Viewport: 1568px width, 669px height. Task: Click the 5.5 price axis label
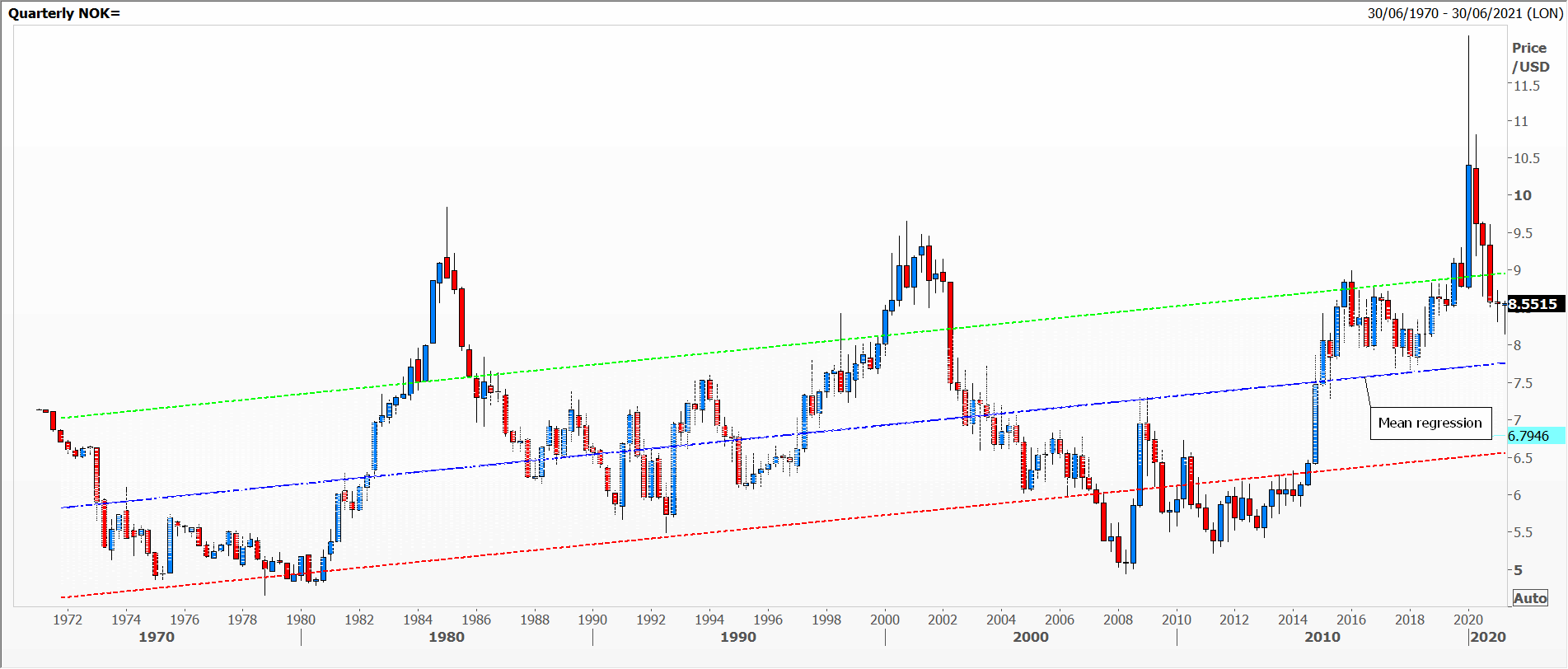pos(1524,532)
